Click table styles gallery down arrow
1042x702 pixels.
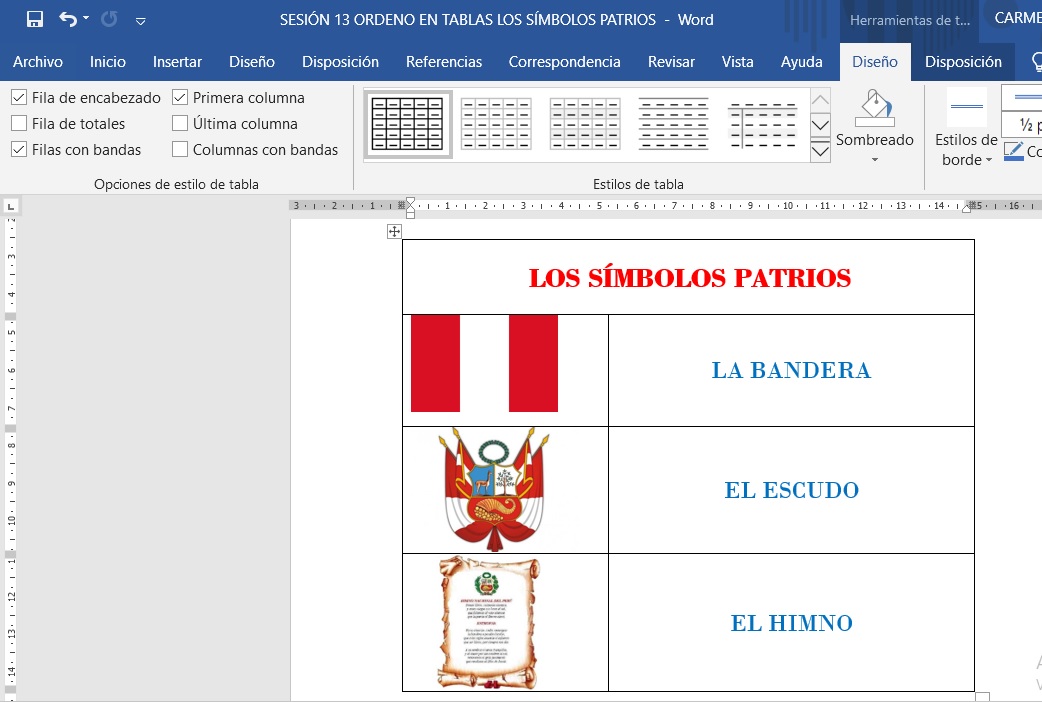coord(821,125)
